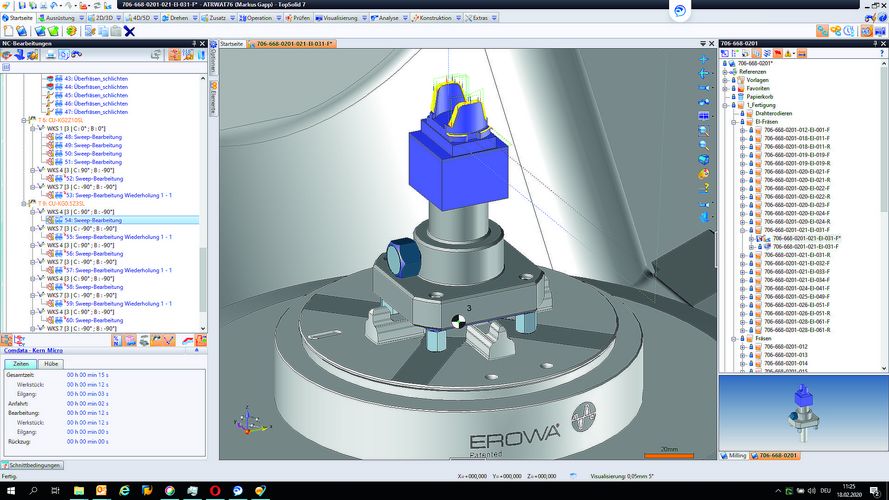
Task: Select 54: Sweep-Bearbeitung operation row
Action: point(122,220)
